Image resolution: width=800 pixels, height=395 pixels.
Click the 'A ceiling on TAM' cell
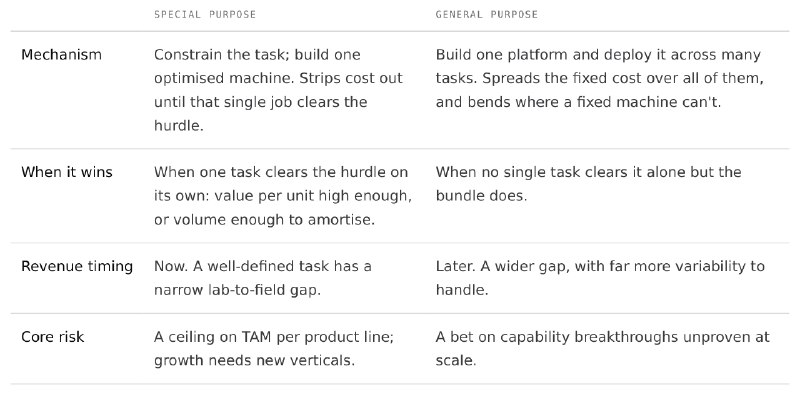tap(273, 349)
